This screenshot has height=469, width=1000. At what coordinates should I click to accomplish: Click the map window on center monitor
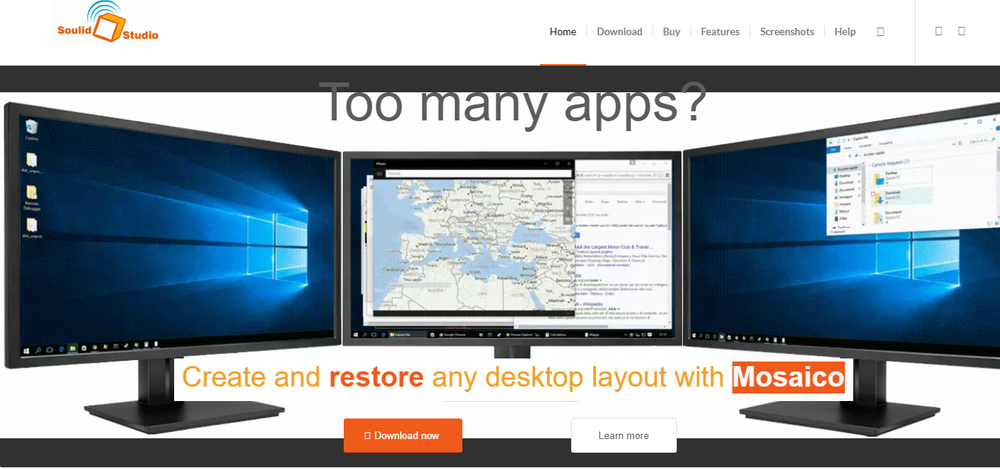point(472,237)
